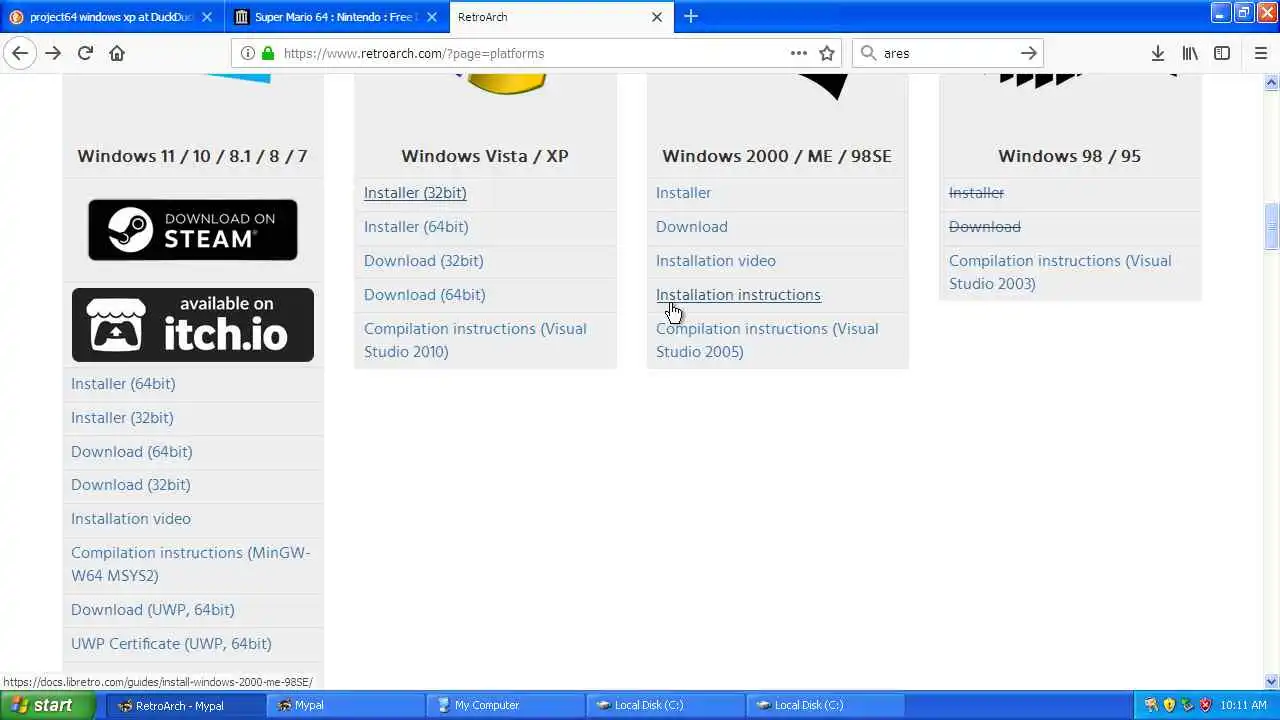Show site information icon in address bar
The width and height of the screenshot is (1280, 720).
(248, 53)
